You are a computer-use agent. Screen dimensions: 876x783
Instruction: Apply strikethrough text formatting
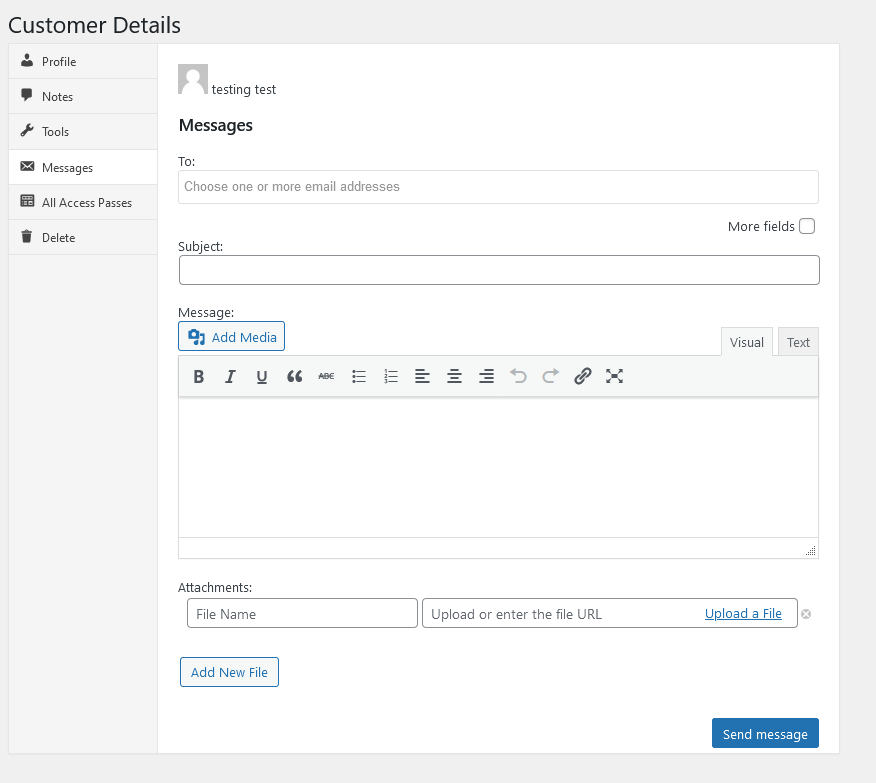(326, 377)
